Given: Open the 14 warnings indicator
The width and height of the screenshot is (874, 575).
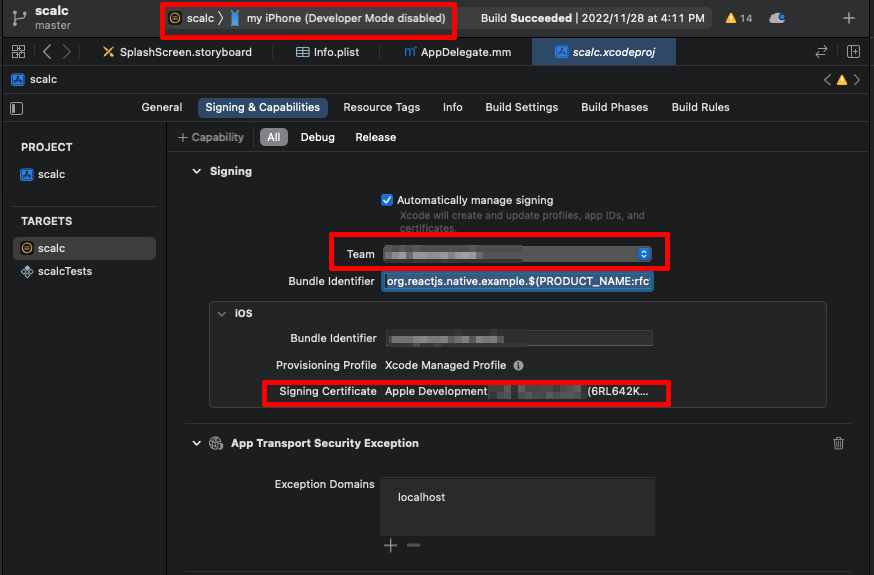Looking at the screenshot, I should (x=739, y=18).
